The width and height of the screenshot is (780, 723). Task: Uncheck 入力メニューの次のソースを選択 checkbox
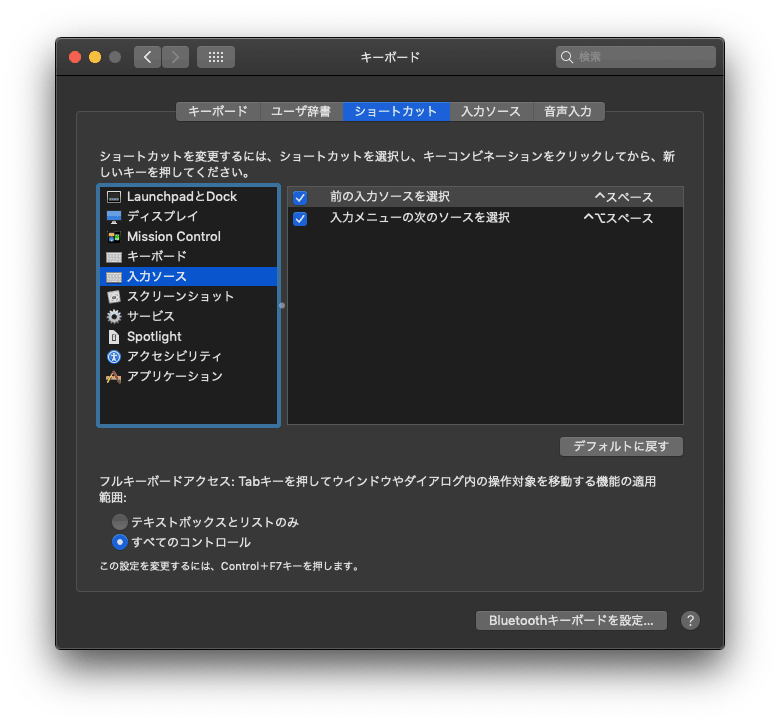(300, 219)
